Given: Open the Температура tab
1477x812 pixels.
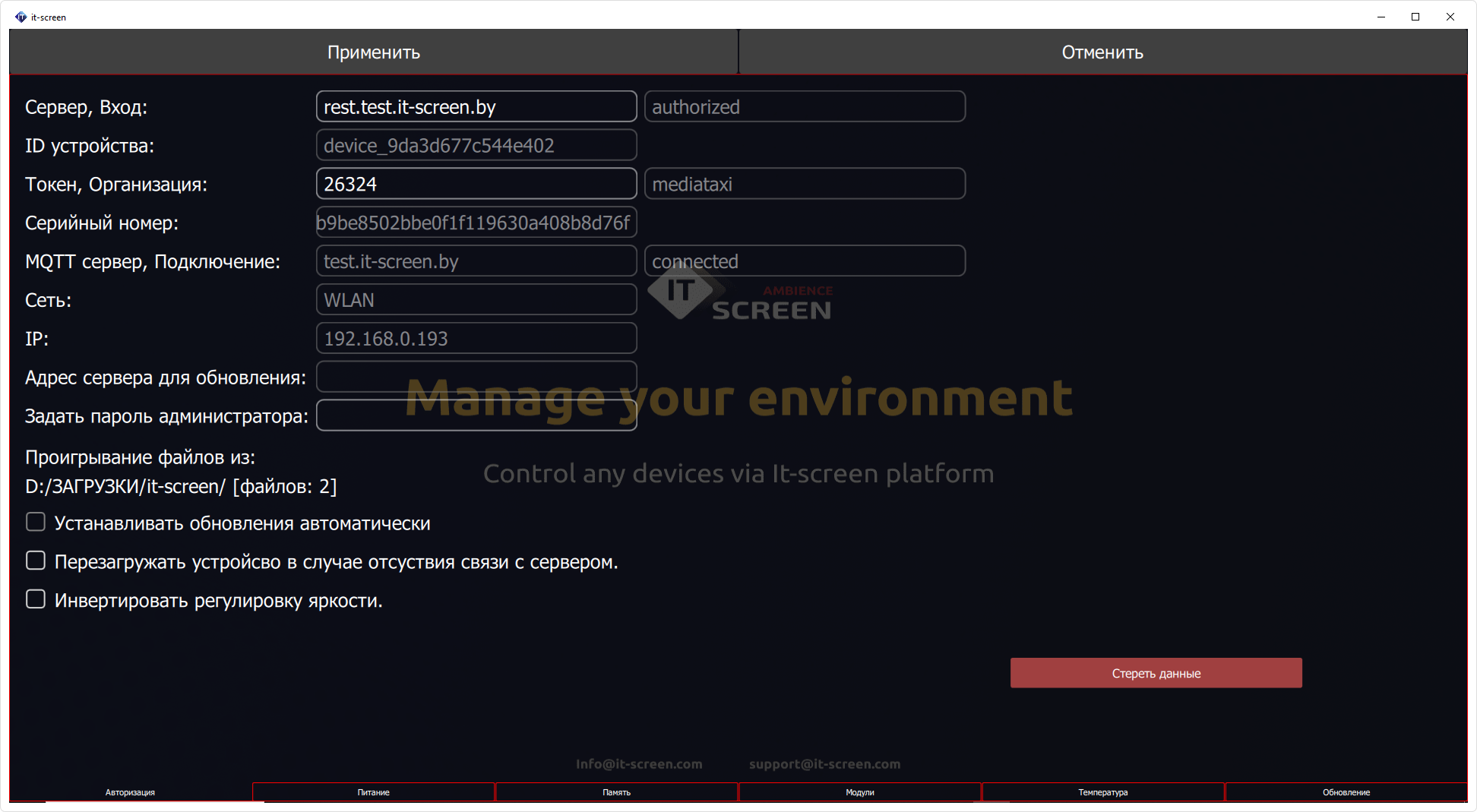Looking at the screenshot, I should pyautogui.click(x=1102, y=792).
